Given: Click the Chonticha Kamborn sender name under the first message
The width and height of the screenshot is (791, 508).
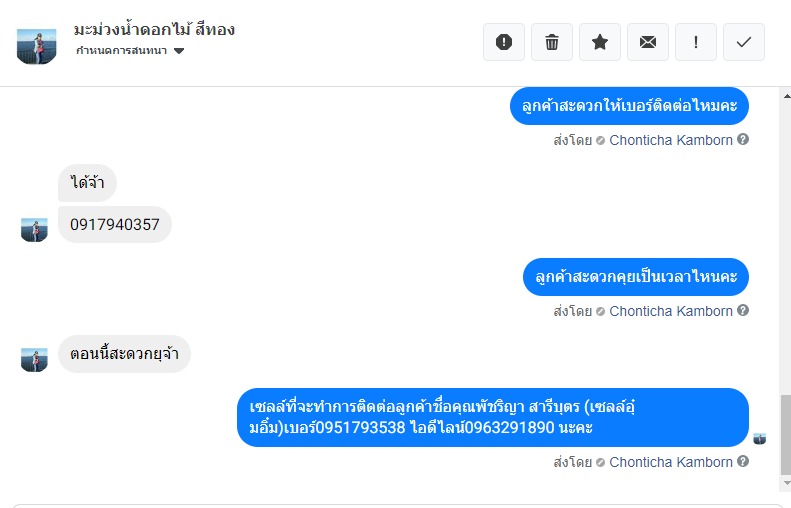Looking at the screenshot, I should [x=671, y=140].
